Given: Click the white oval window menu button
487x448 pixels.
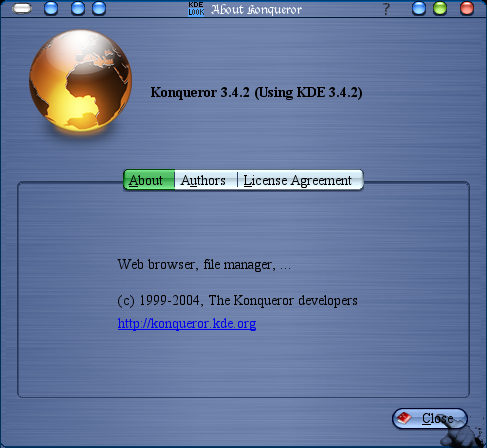Looking at the screenshot, I should [22, 9].
